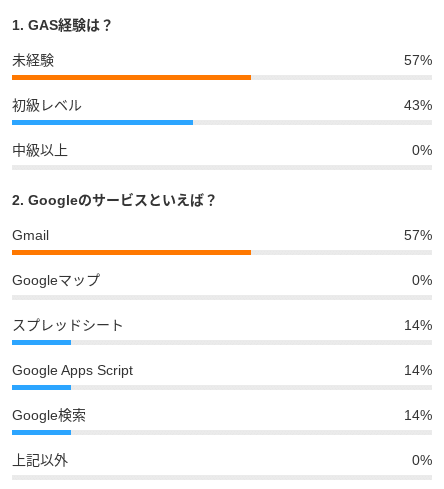
Task: Click the Google検索 blue bar
Action: pyautogui.click(x=41, y=433)
